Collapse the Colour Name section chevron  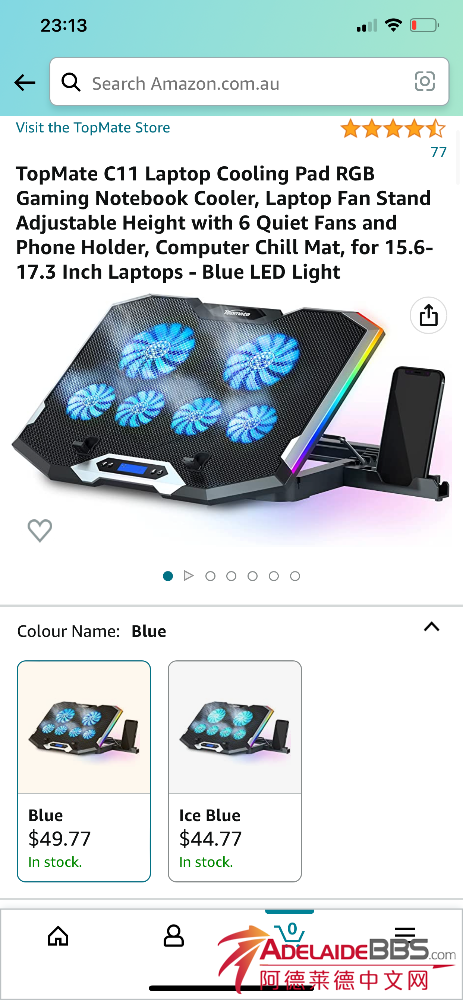pyautogui.click(x=432, y=627)
